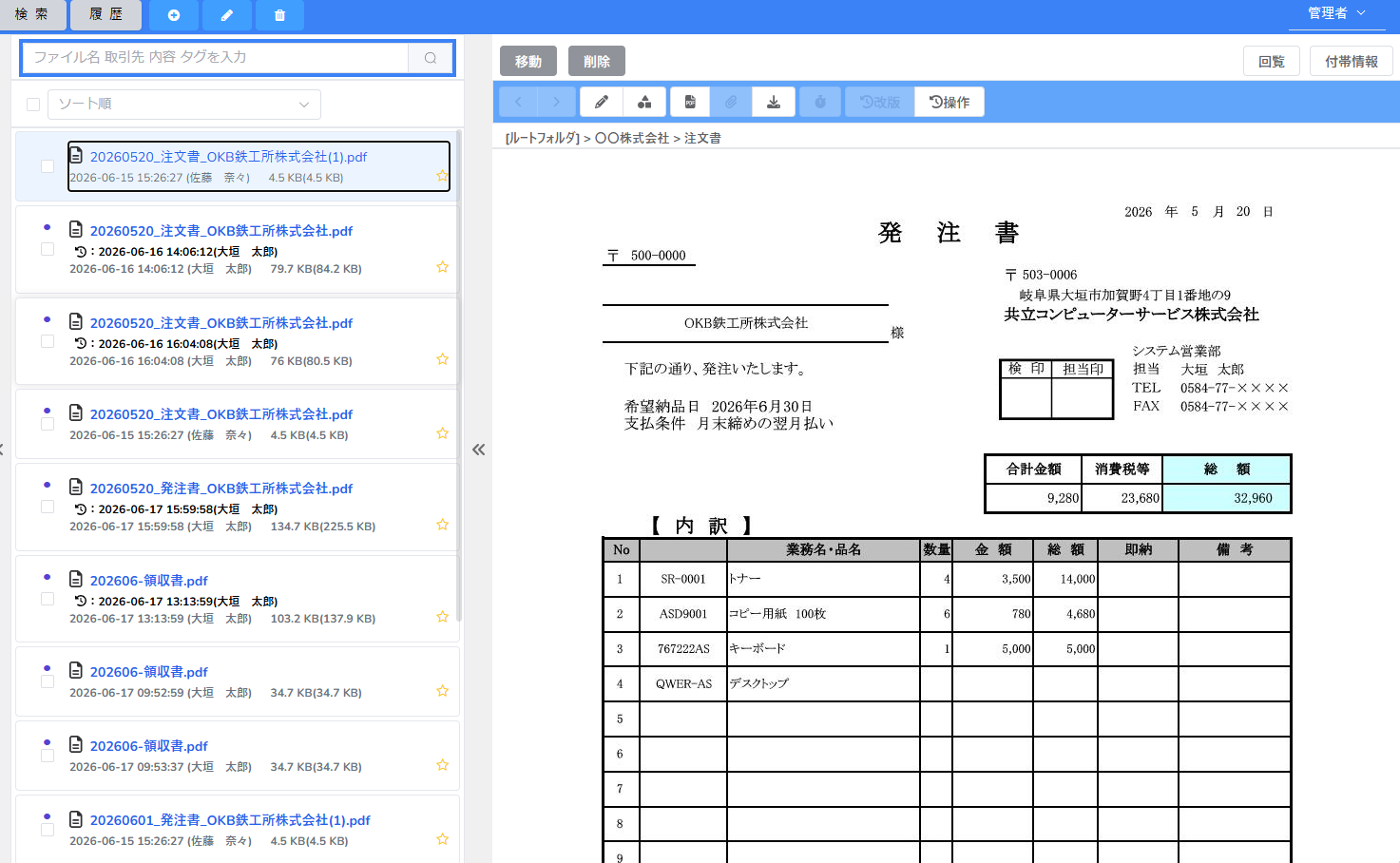Viewport: 1400px width, 863px height.
Task: Click the QWER-AS cell in the order table
Action: point(683,683)
